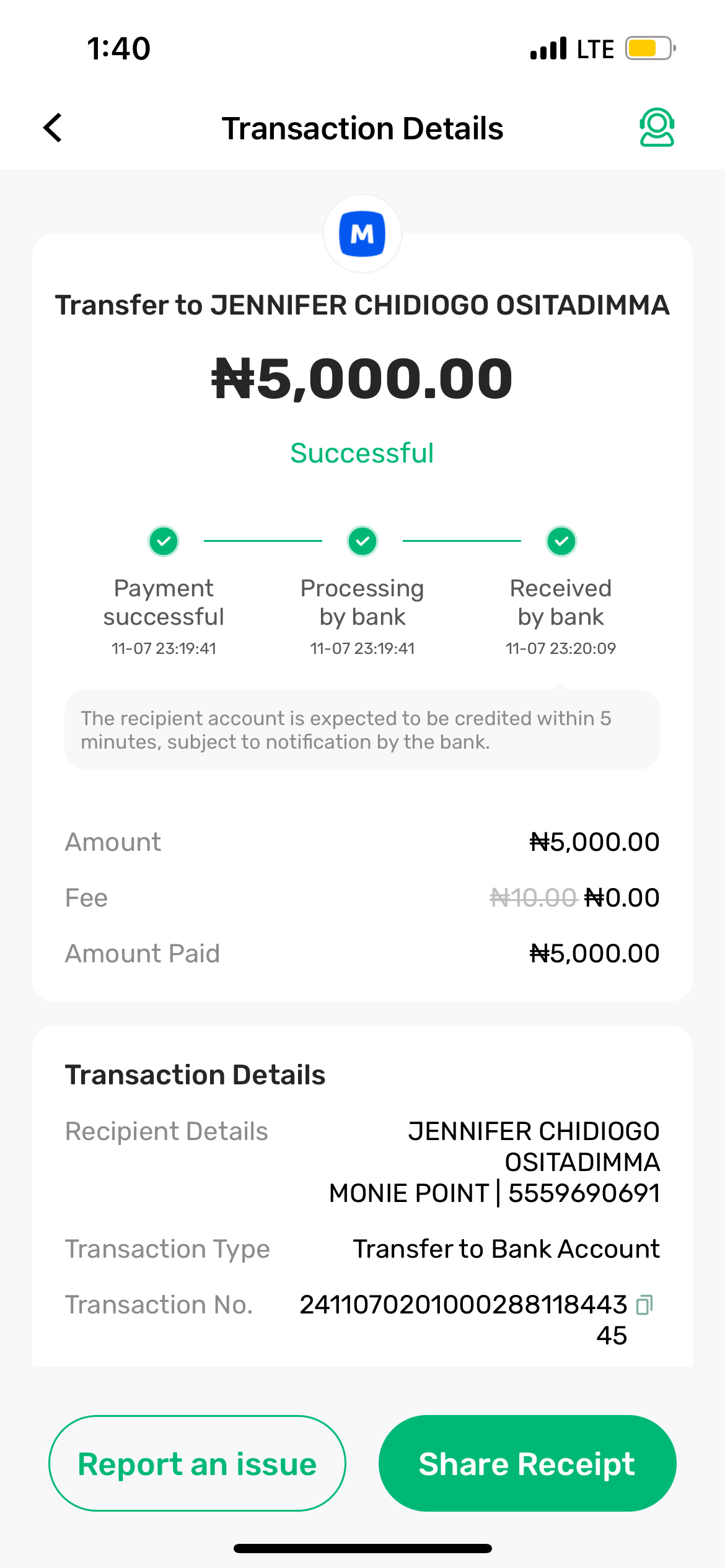725x1568 pixels.
Task: Tap the Payment successful checkmark
Action: 164,541
